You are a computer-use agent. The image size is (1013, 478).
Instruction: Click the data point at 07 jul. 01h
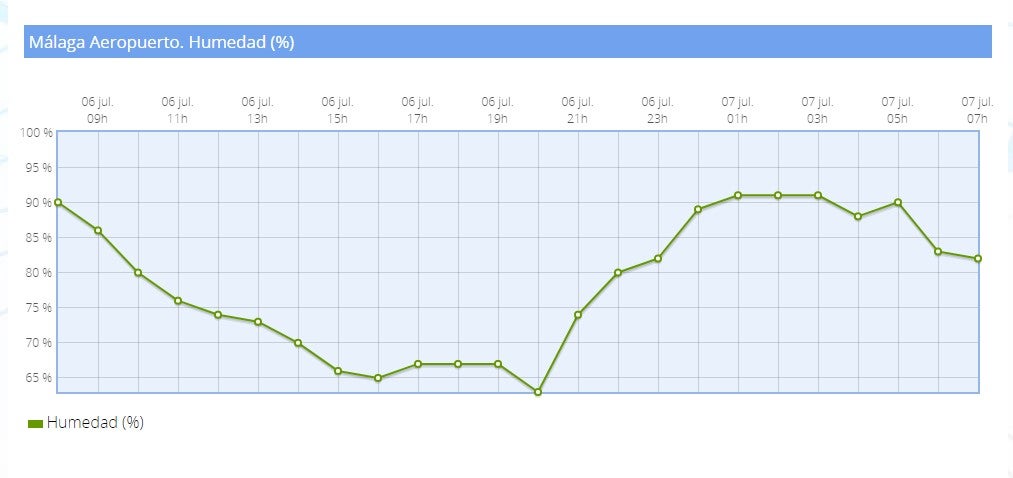pyautogui.click(x=738, y=196)
